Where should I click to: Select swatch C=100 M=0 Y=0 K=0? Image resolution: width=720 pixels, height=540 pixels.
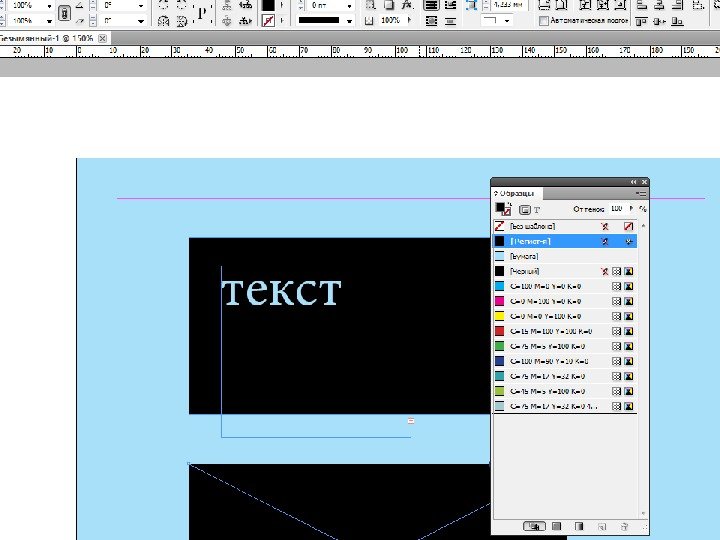pyautogui.click(x=564, y=287)
